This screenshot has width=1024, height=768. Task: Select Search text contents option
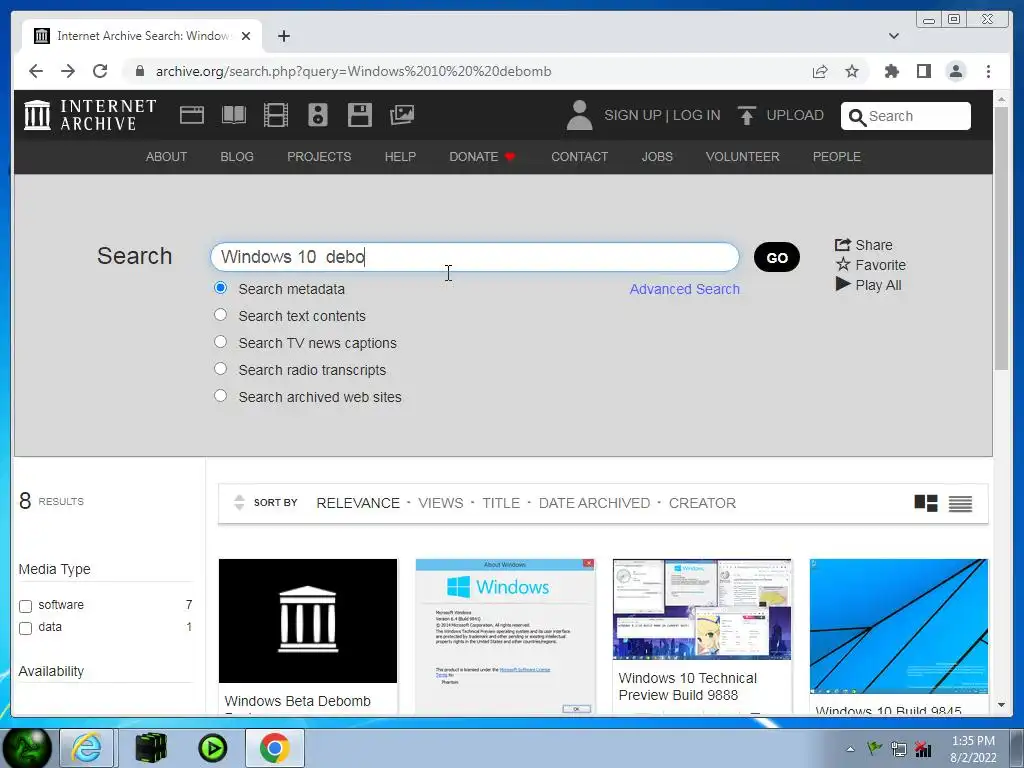[221, 315]
